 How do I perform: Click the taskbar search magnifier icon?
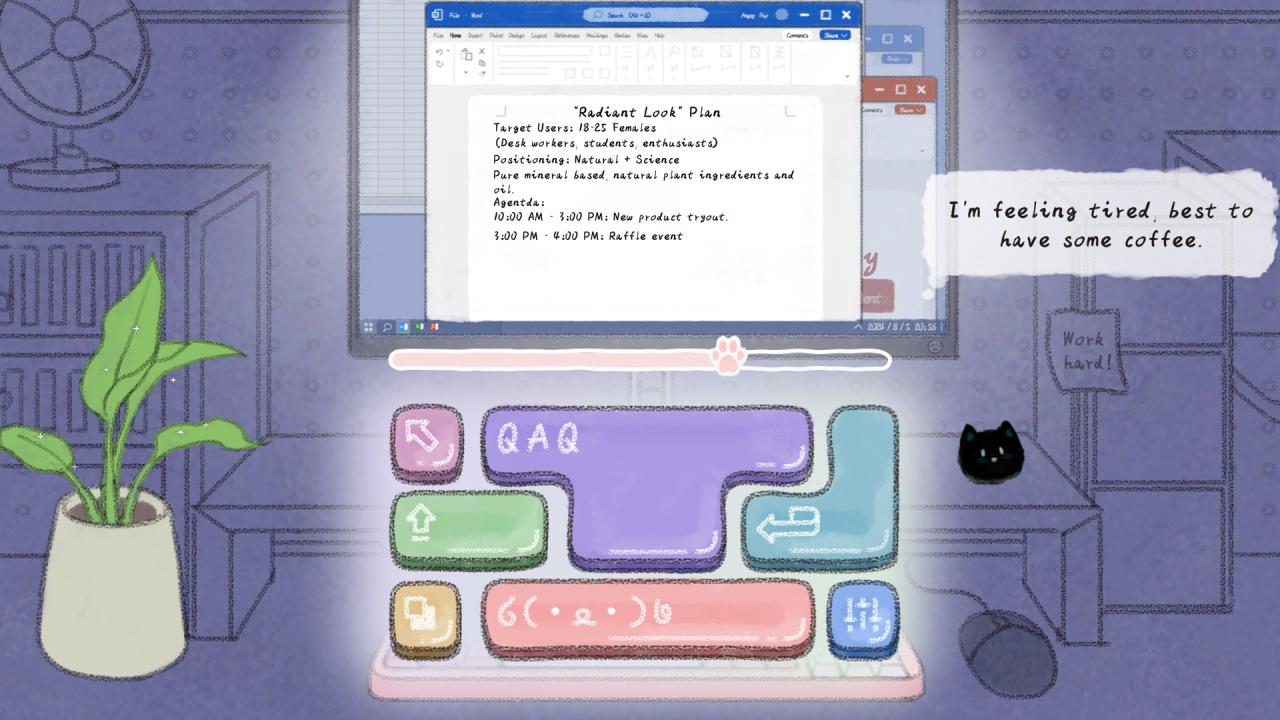[x=387, y=327]
